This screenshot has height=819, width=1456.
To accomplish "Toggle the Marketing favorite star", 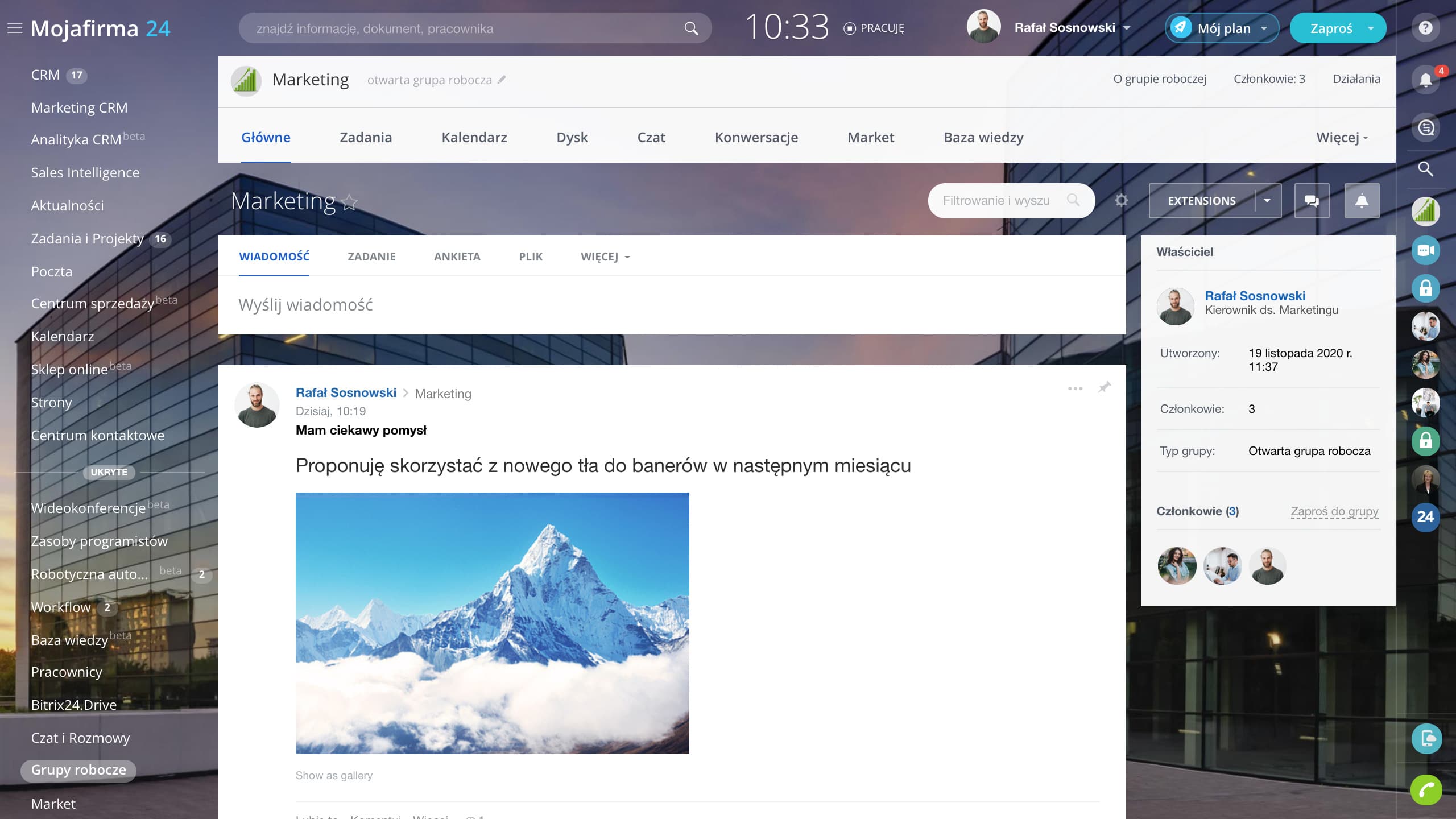I will (x=350, y=202).
